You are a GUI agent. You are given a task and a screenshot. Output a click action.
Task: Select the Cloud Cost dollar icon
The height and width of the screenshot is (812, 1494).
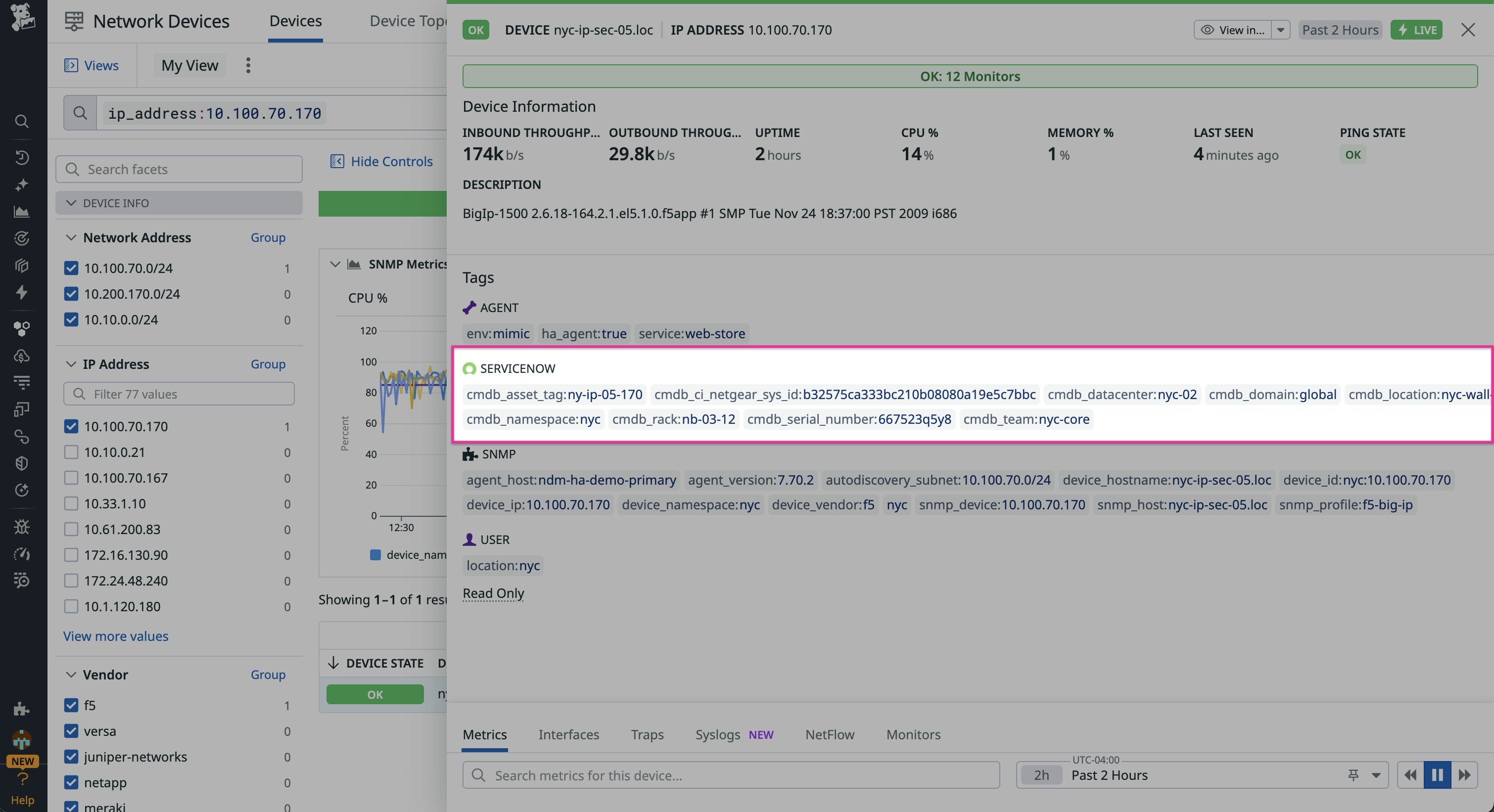(21, 356)
